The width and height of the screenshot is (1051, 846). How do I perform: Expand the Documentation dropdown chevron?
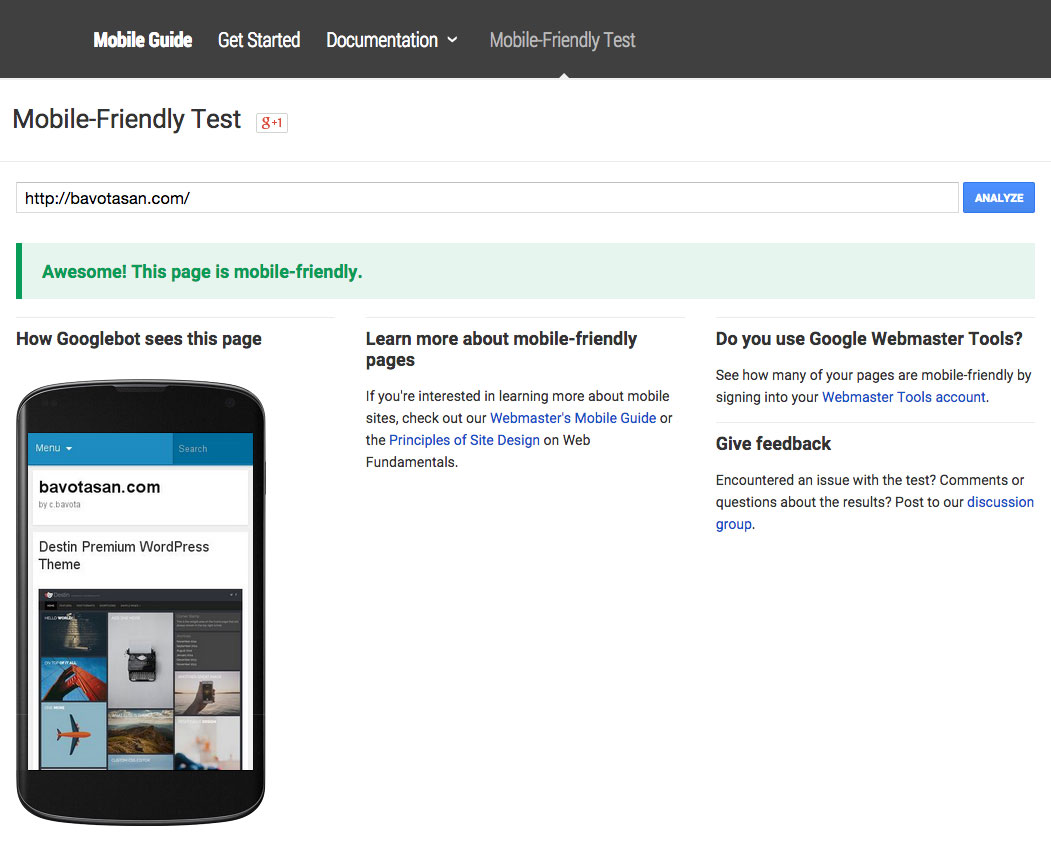click(x=452, y=40)
